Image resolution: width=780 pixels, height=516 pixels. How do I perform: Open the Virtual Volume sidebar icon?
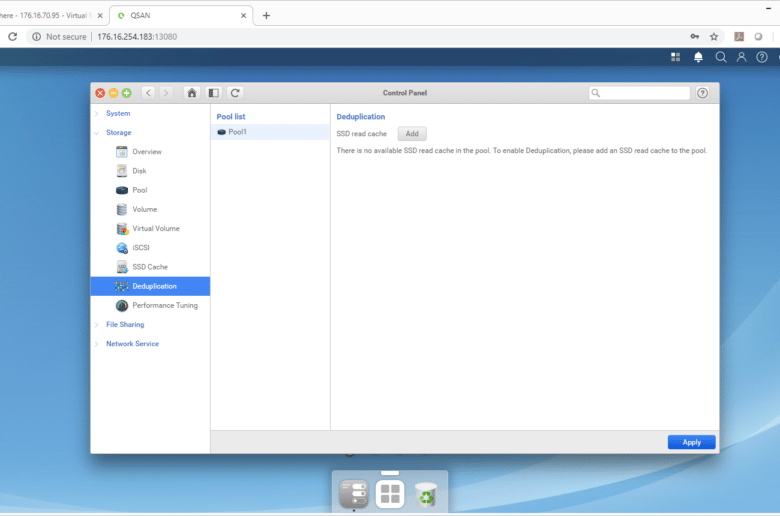click(x=121, y=228)
